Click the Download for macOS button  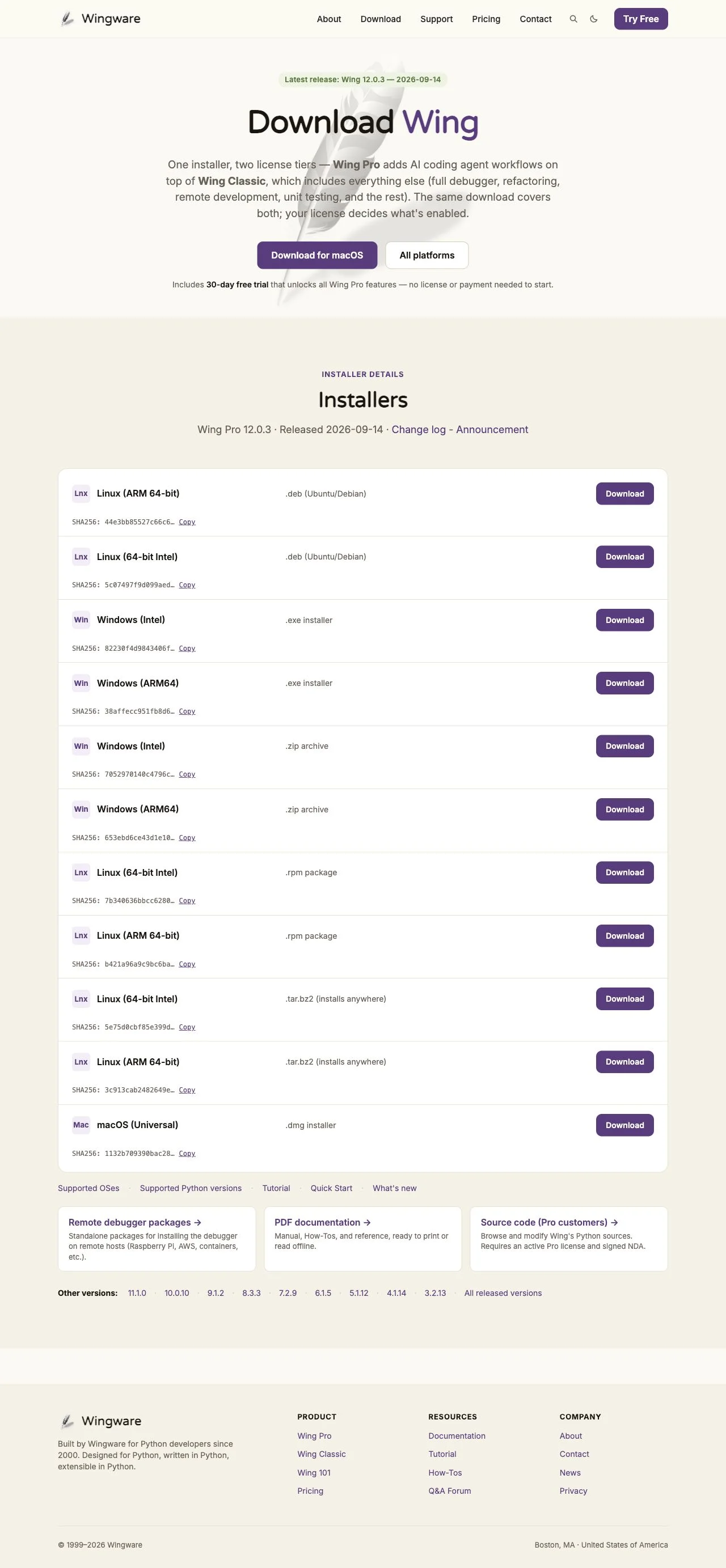point(316,255)
